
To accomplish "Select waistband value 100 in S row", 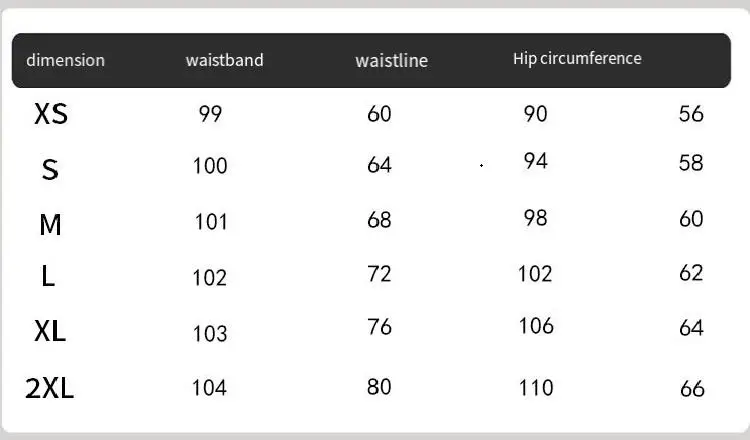I will pyautogui.click(x=210, y=166).
